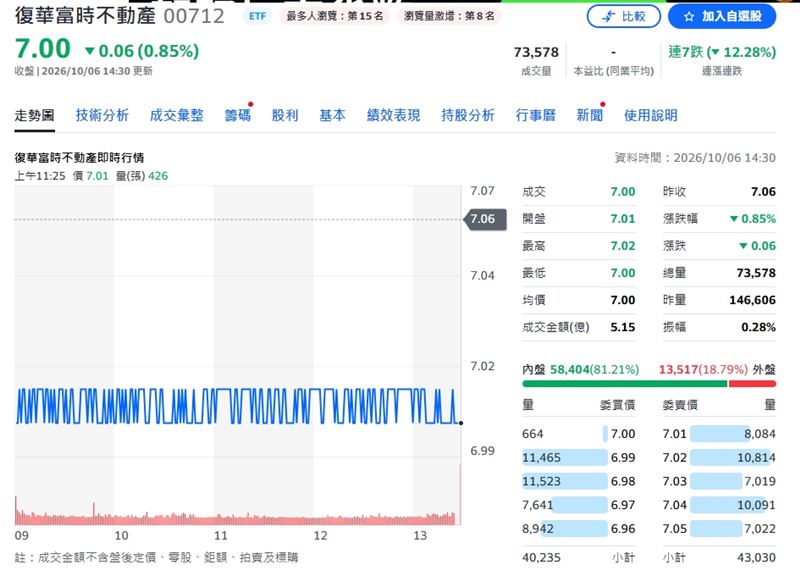Viewport: 800px width, 581px height.
Task: Click 復華富時不動產即時行情 chart title
Action: tap(79, 158)
